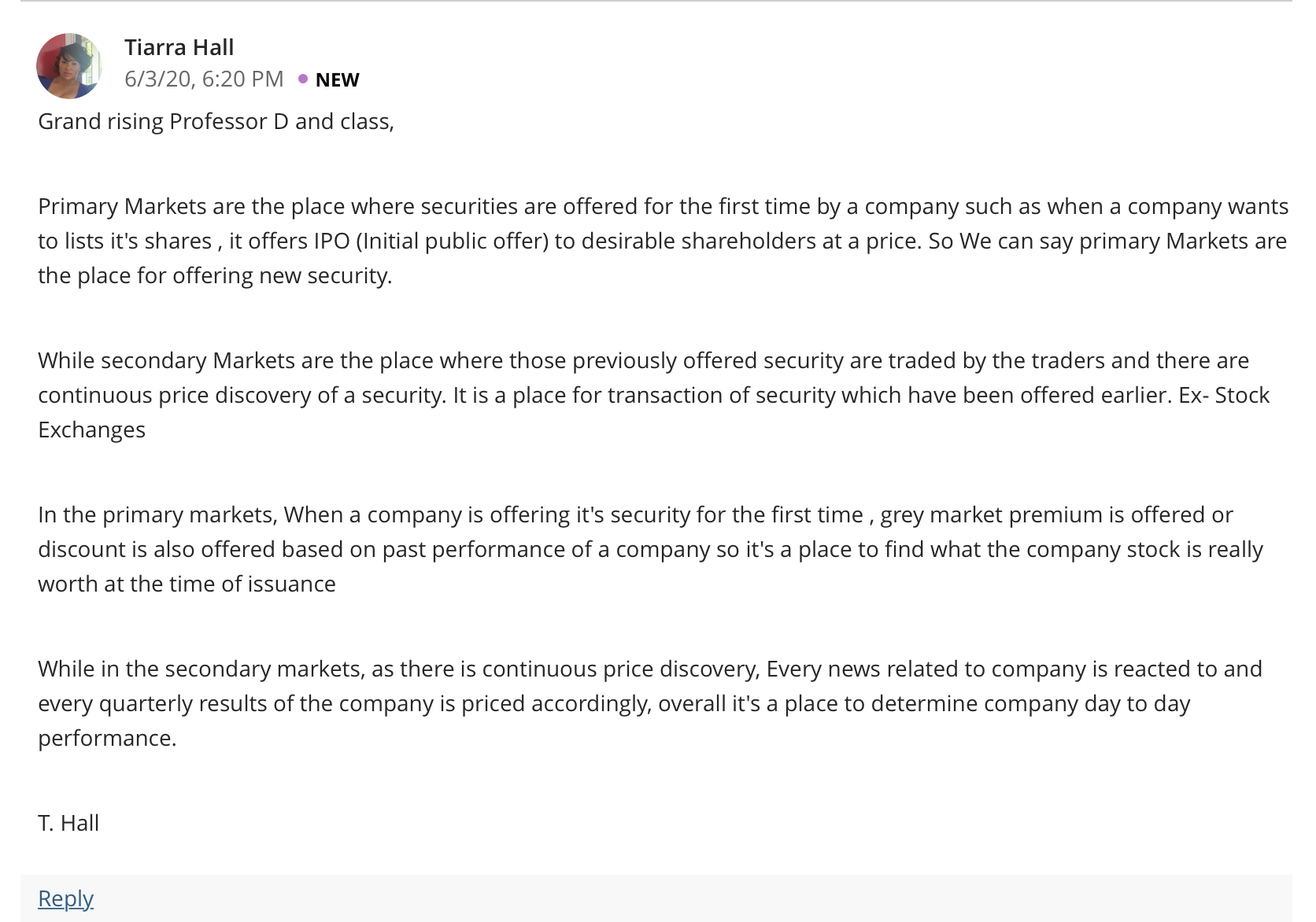This screenshot has width=1316, height=922.
Task: Click 'worth at the time of issuance' line
Action: [x=187, y=584]
